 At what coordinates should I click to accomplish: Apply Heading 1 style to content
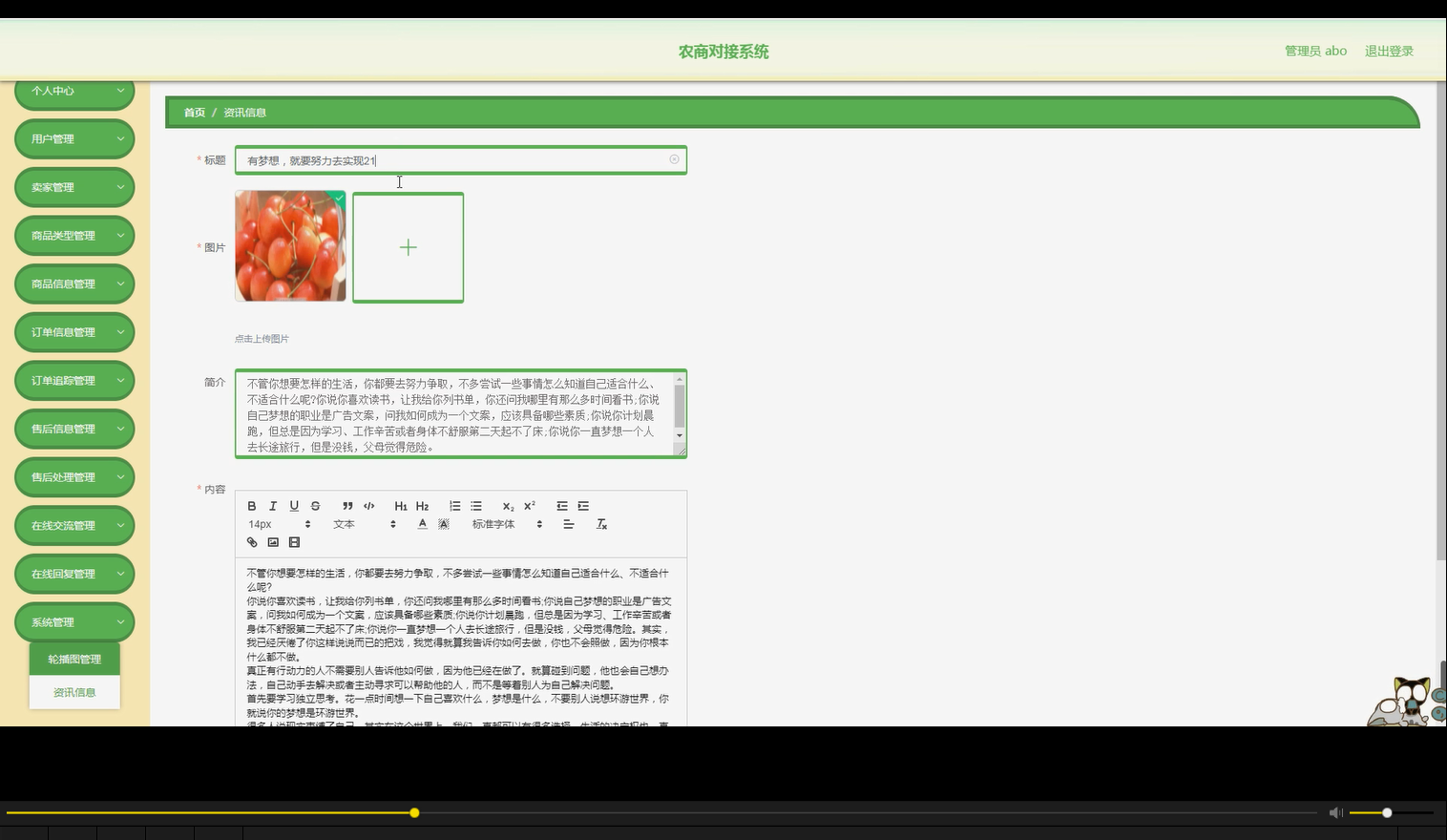[x=401, y=506]
